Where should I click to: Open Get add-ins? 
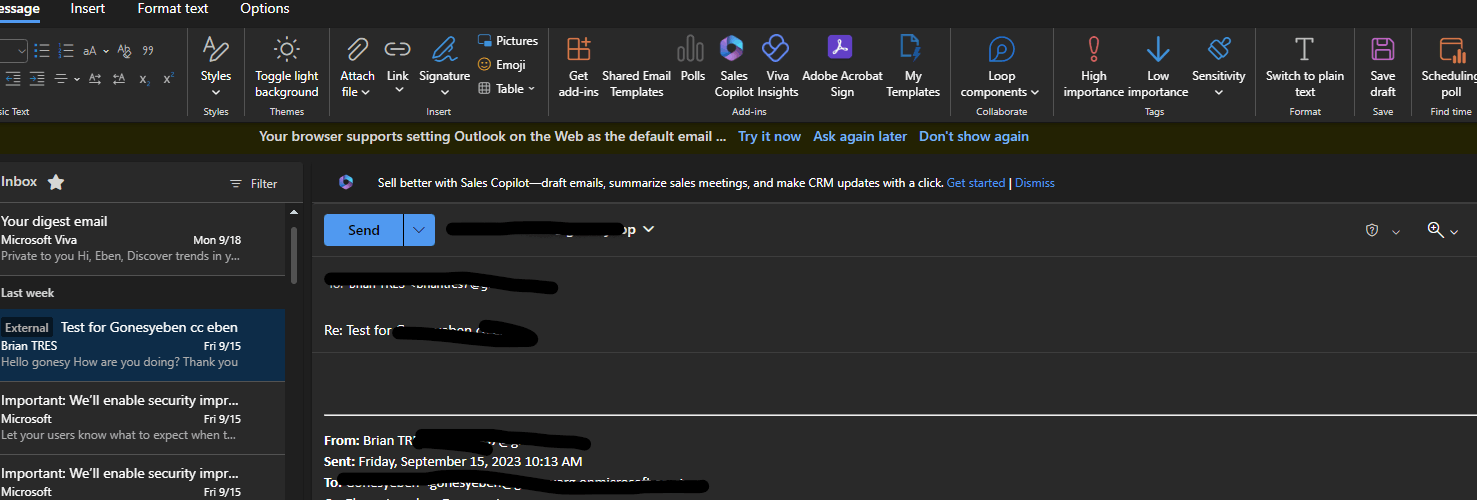(578, 66)
